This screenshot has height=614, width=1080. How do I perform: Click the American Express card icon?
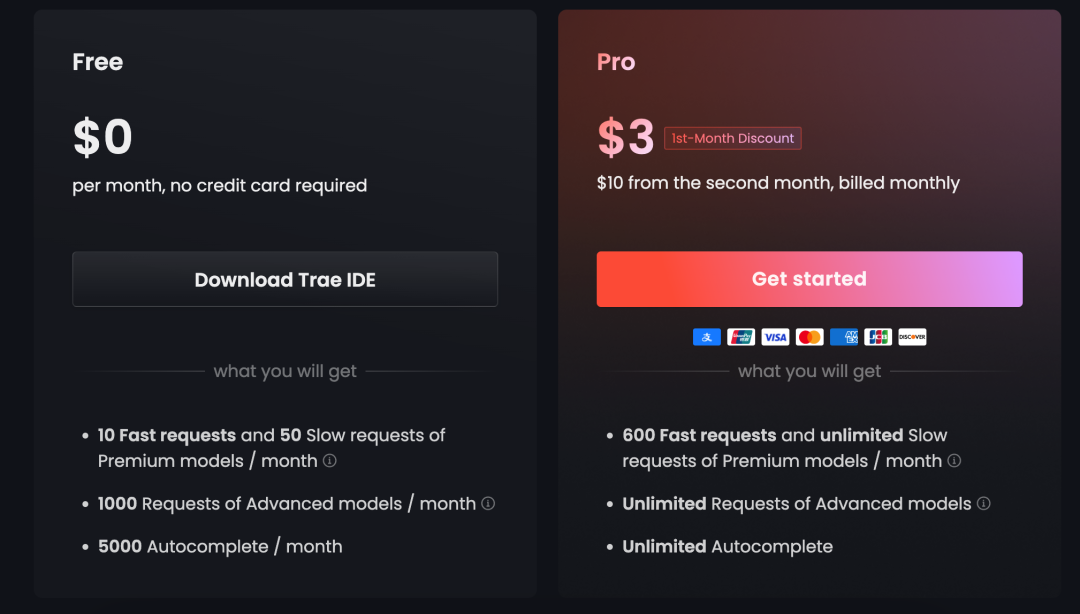844,337
